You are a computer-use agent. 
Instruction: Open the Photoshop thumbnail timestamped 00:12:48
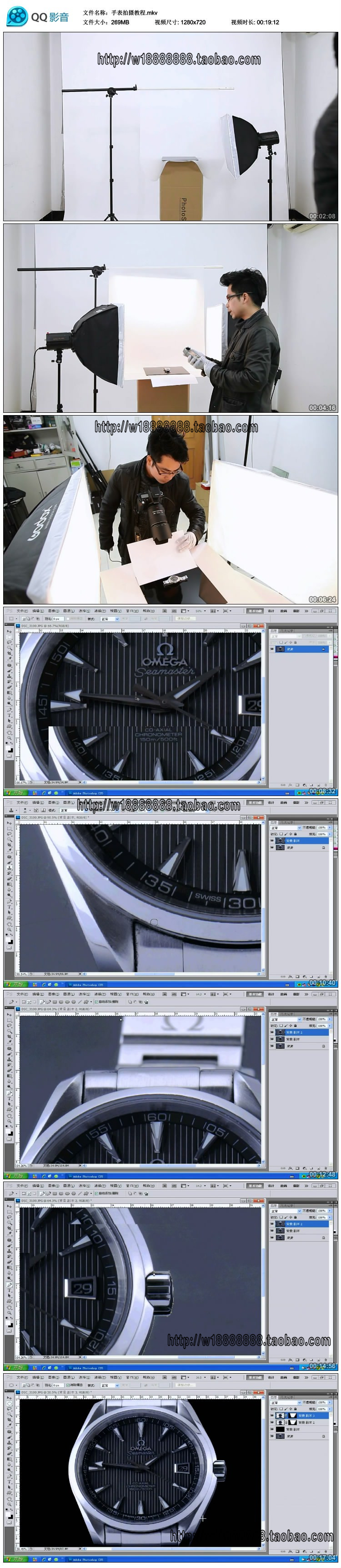170,1084
